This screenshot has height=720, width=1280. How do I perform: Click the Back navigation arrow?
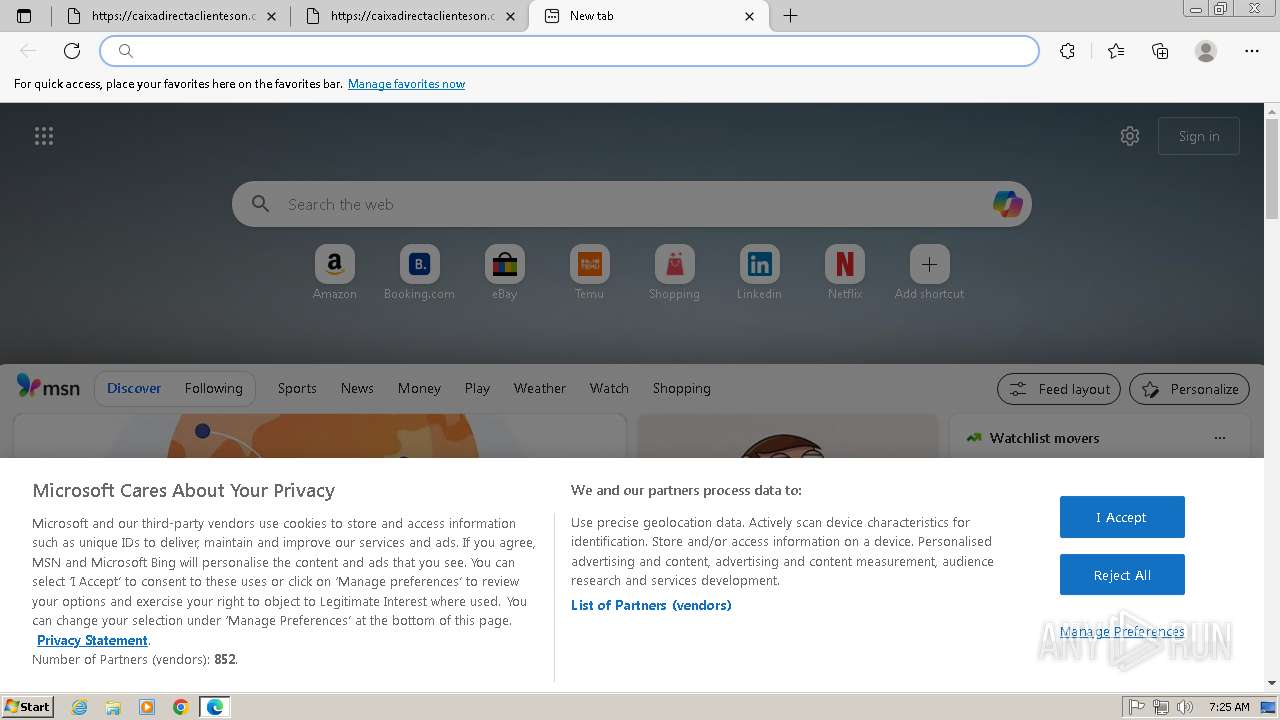coord(28,51)
